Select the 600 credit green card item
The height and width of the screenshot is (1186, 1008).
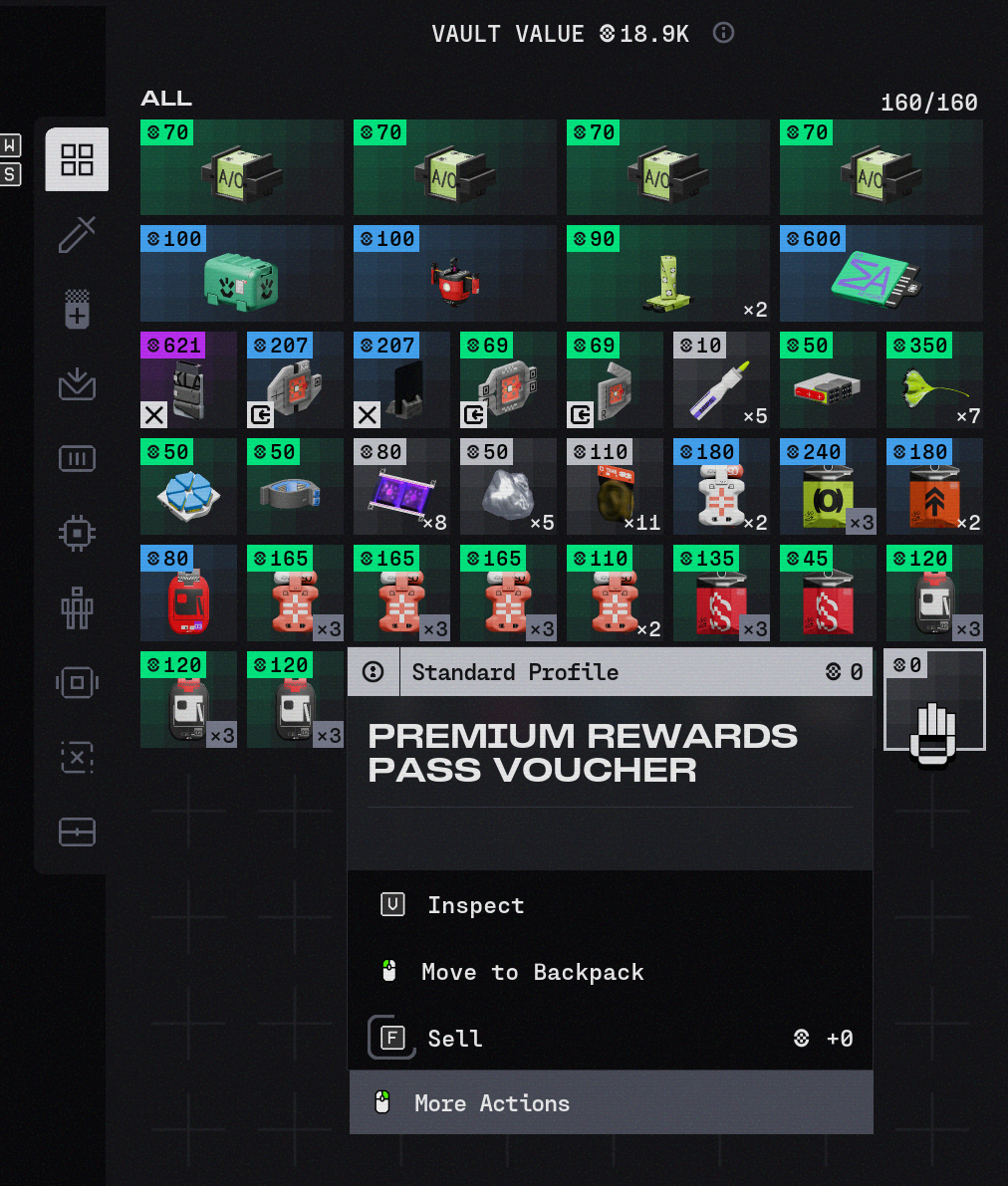pyautogui.click(x=881, y=273)
